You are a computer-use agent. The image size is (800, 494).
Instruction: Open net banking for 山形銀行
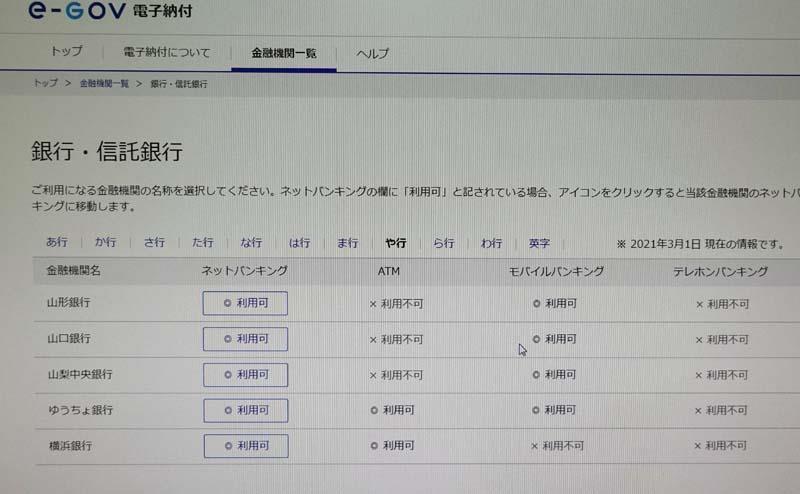click(245, 303)
